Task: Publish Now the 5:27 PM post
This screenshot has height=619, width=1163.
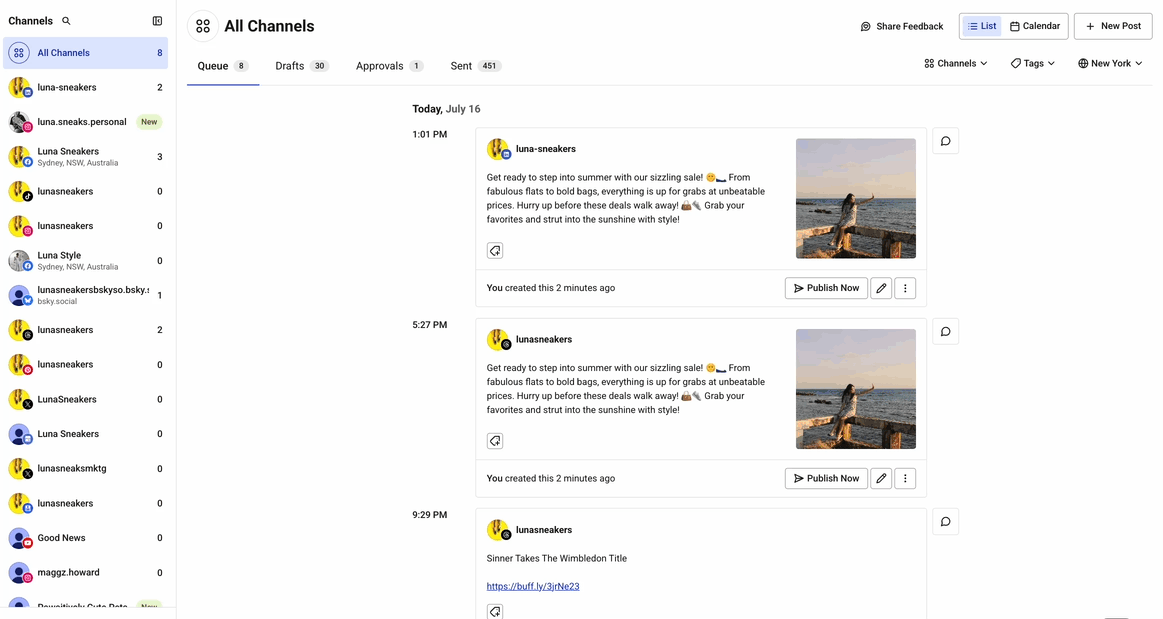Action: pos(826,479)
